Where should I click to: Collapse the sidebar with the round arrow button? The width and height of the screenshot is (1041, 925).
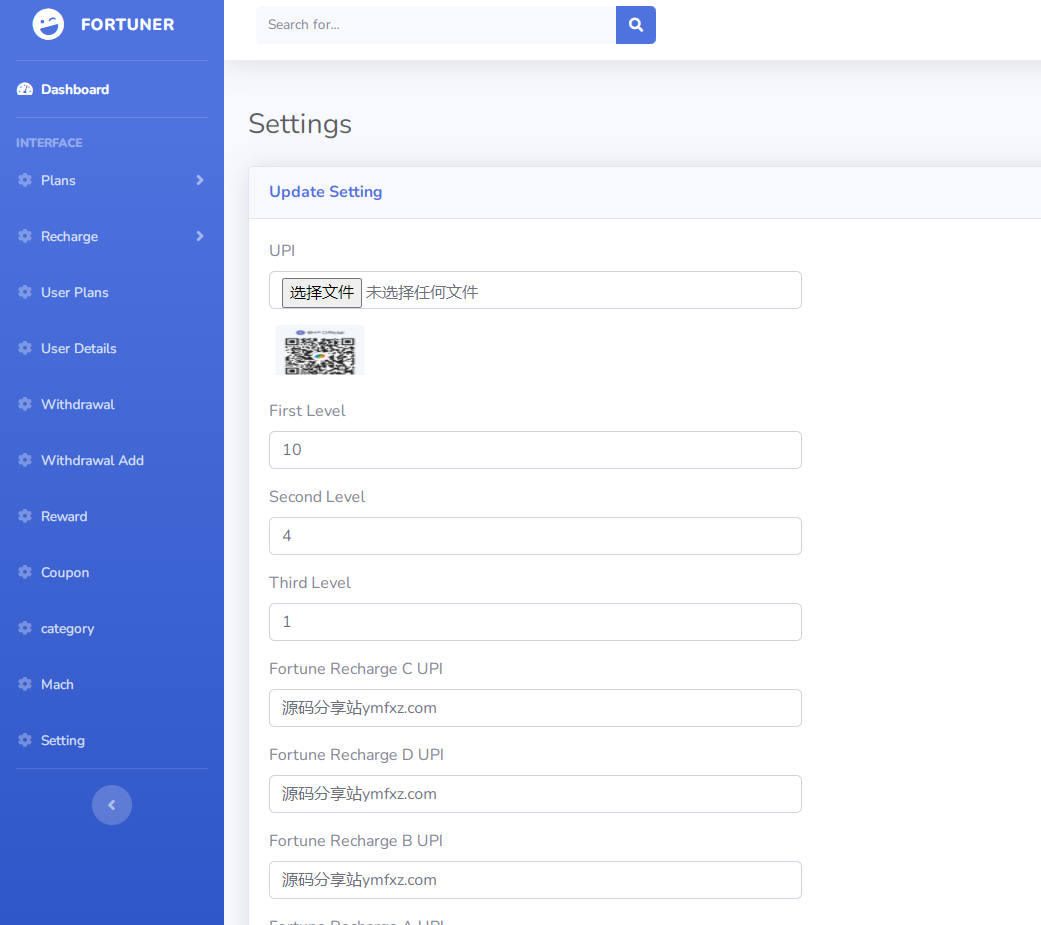112,805
